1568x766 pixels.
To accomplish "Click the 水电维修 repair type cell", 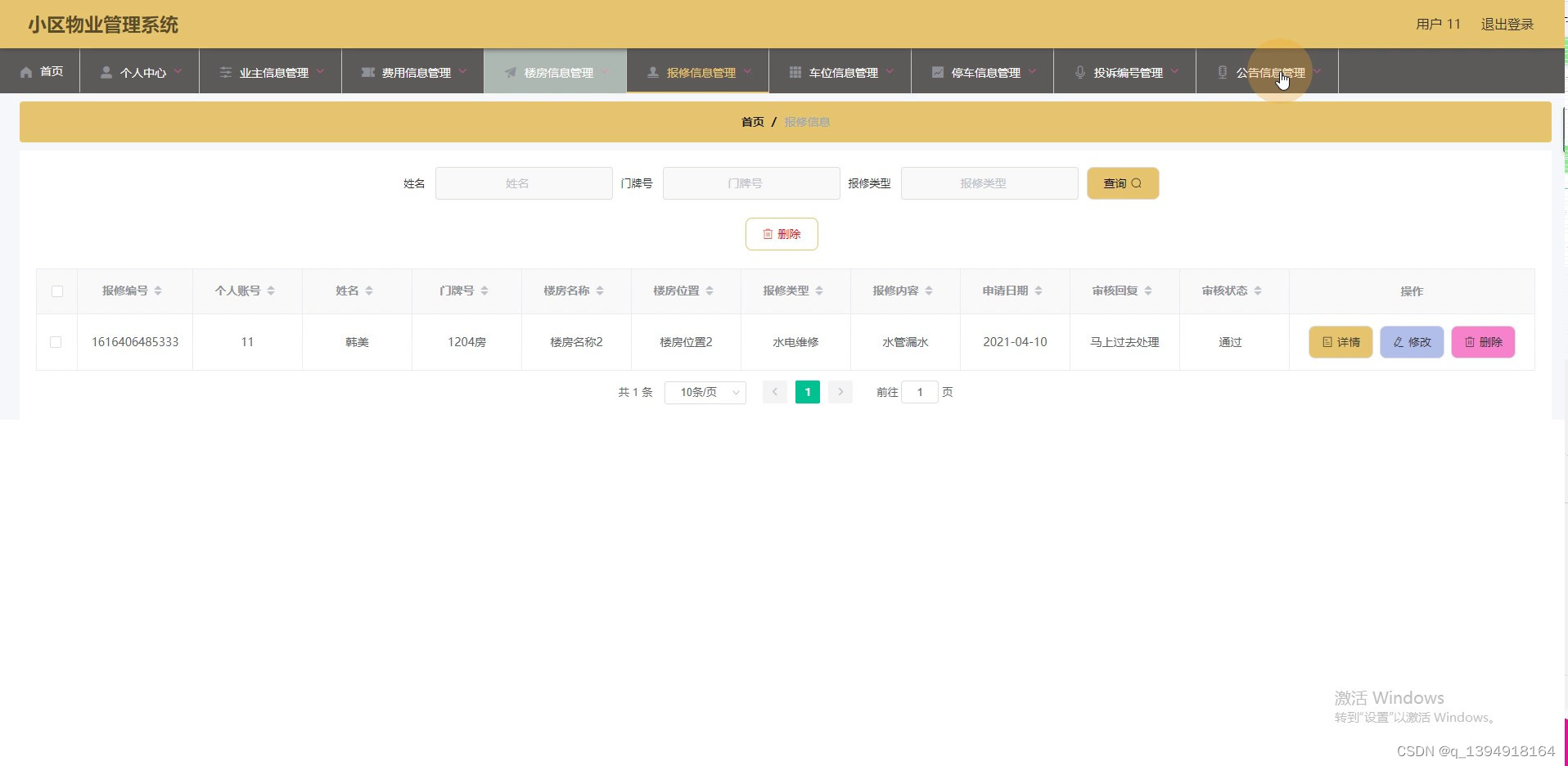I will [x=795, y=342].
